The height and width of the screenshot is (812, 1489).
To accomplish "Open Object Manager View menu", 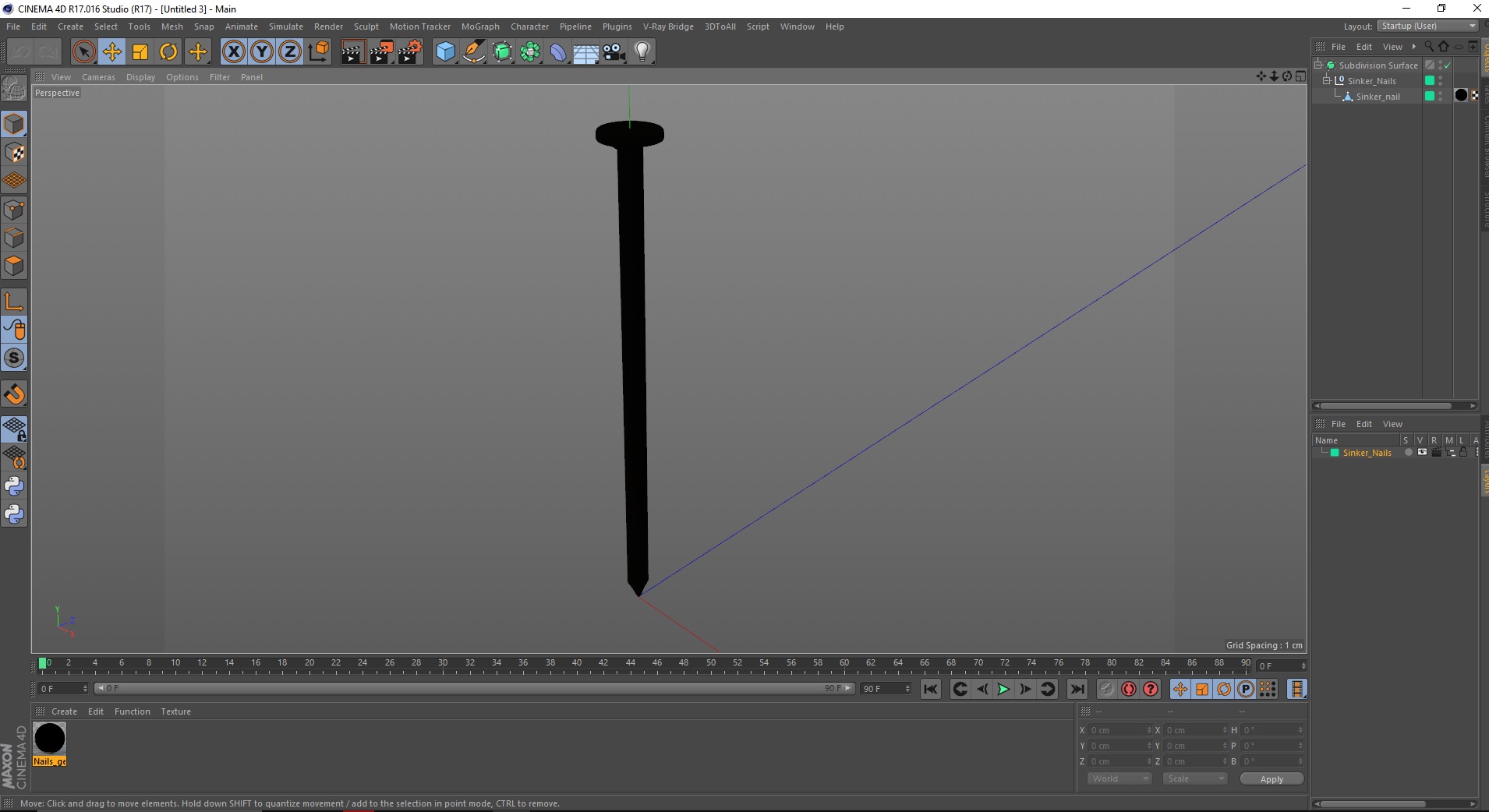I will [x=1392, y=47].
